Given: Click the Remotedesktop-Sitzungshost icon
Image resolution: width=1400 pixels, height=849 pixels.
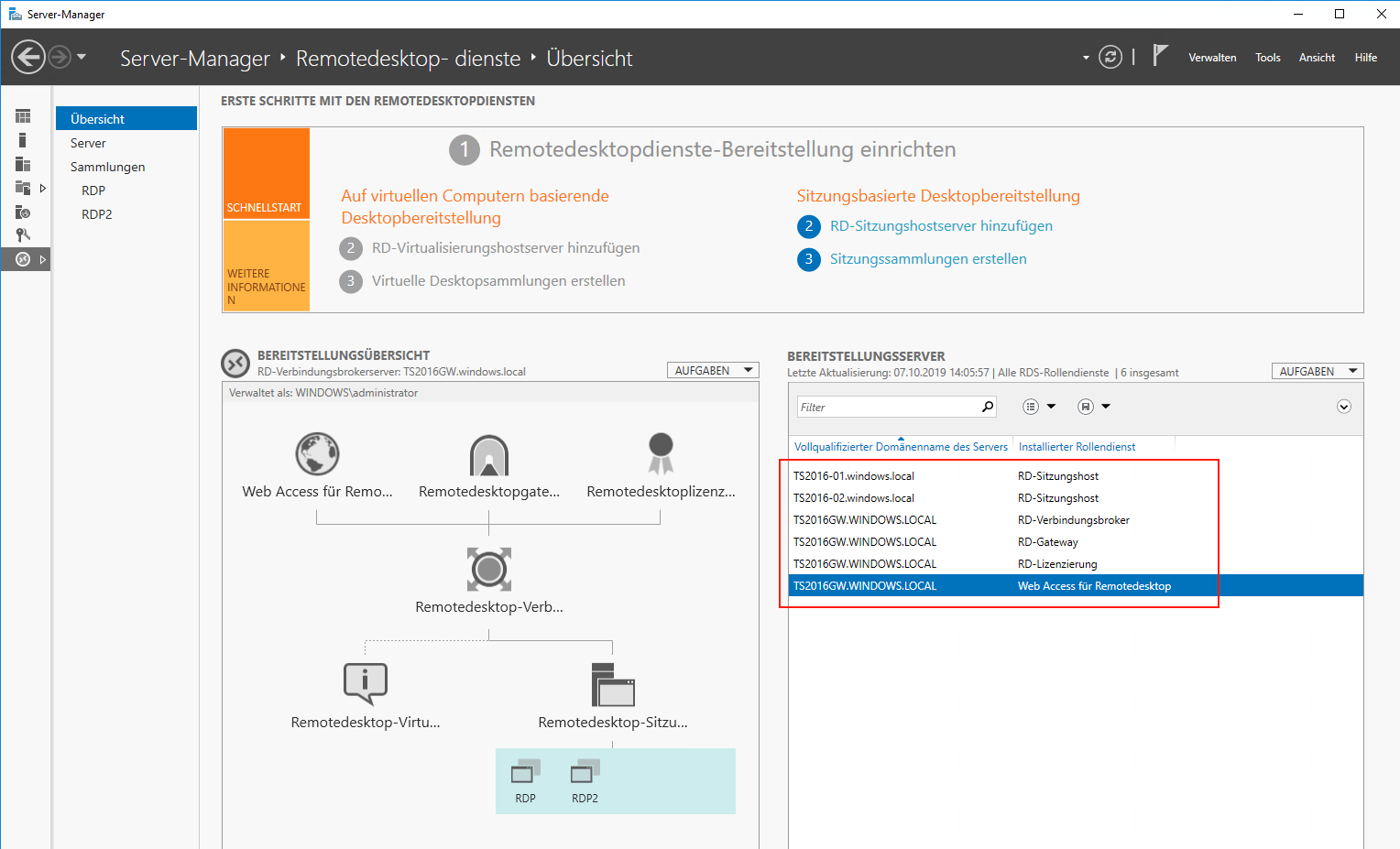Looking at the screenshot, I should point(613,685).
